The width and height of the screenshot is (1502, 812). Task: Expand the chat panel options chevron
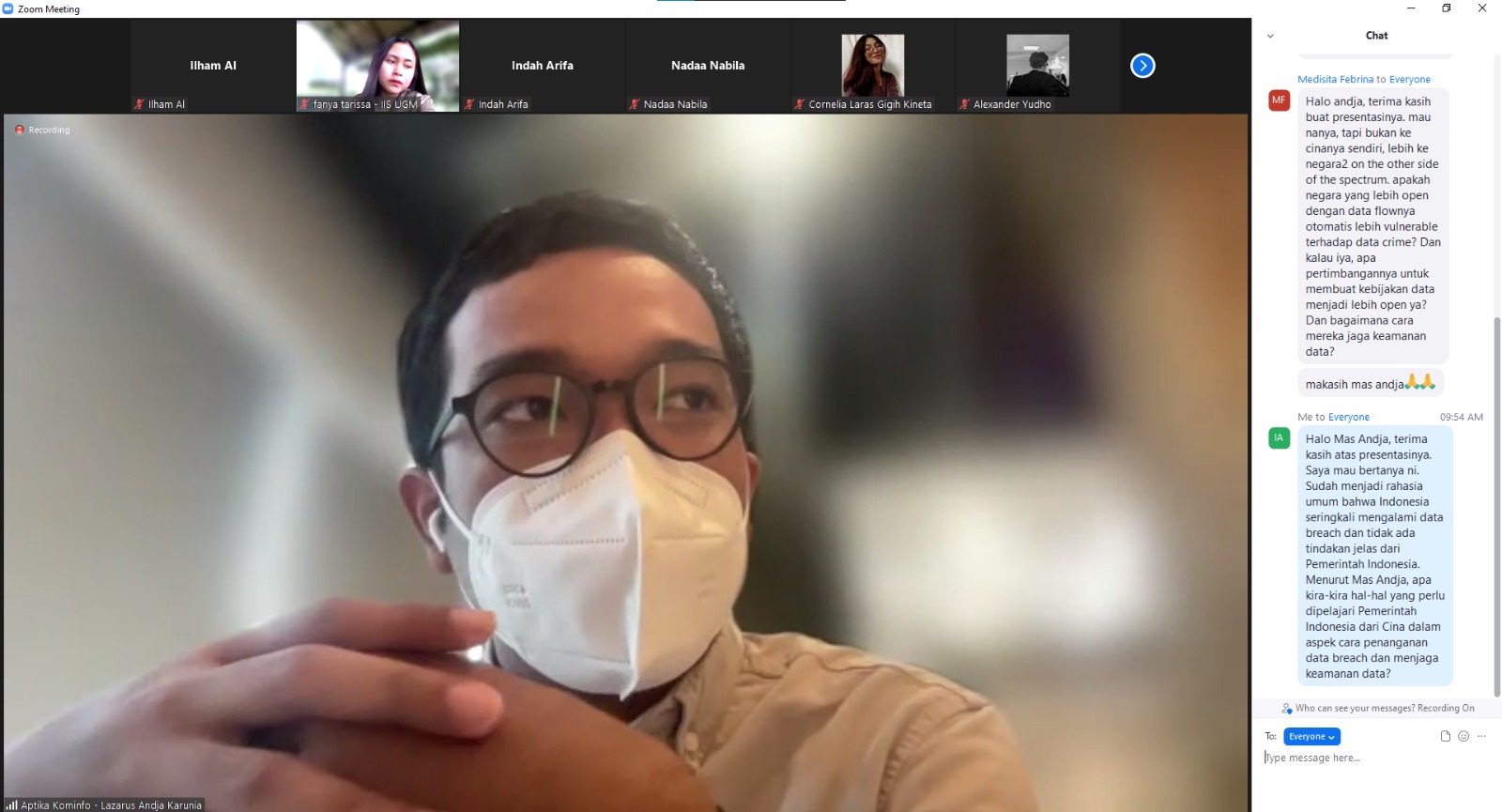(1270, 36)
